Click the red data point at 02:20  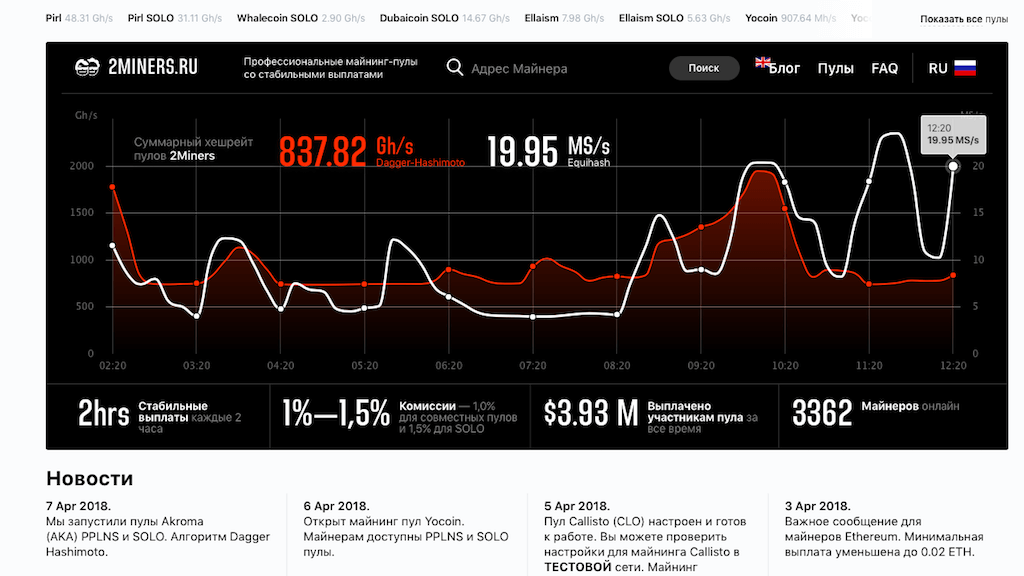coord(112,187)
